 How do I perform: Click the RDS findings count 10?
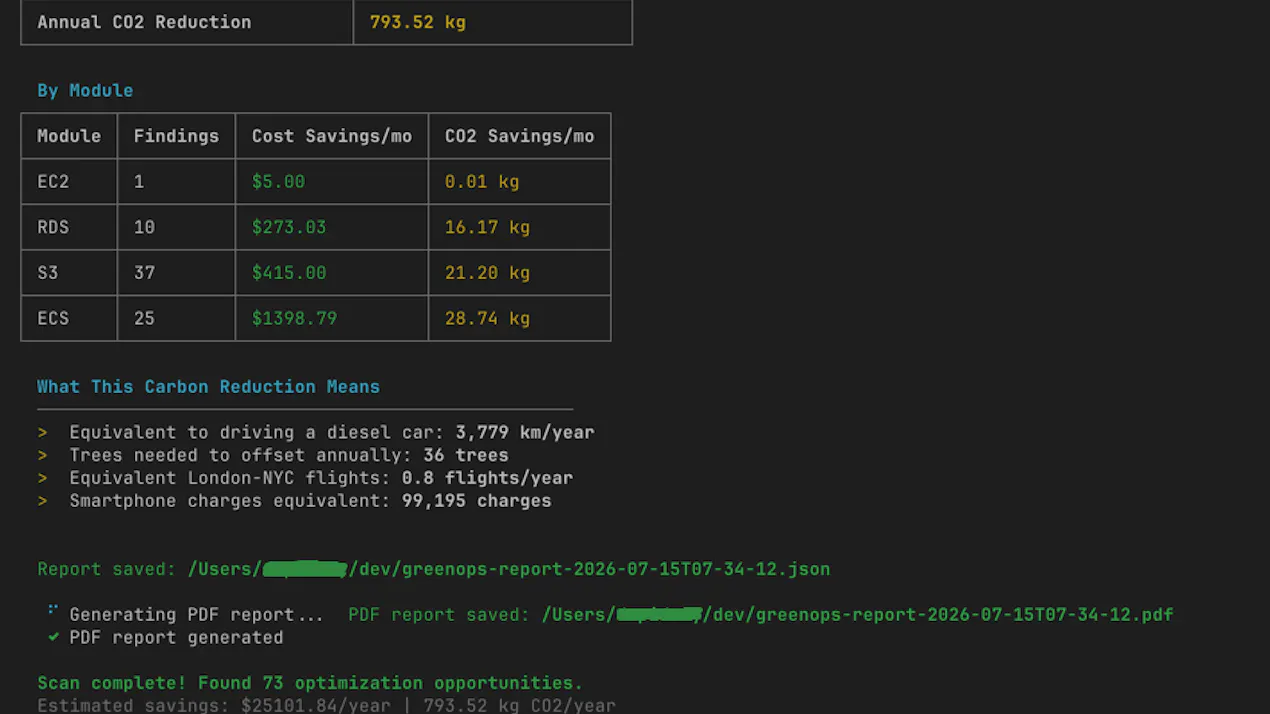(x=144, y=227)
